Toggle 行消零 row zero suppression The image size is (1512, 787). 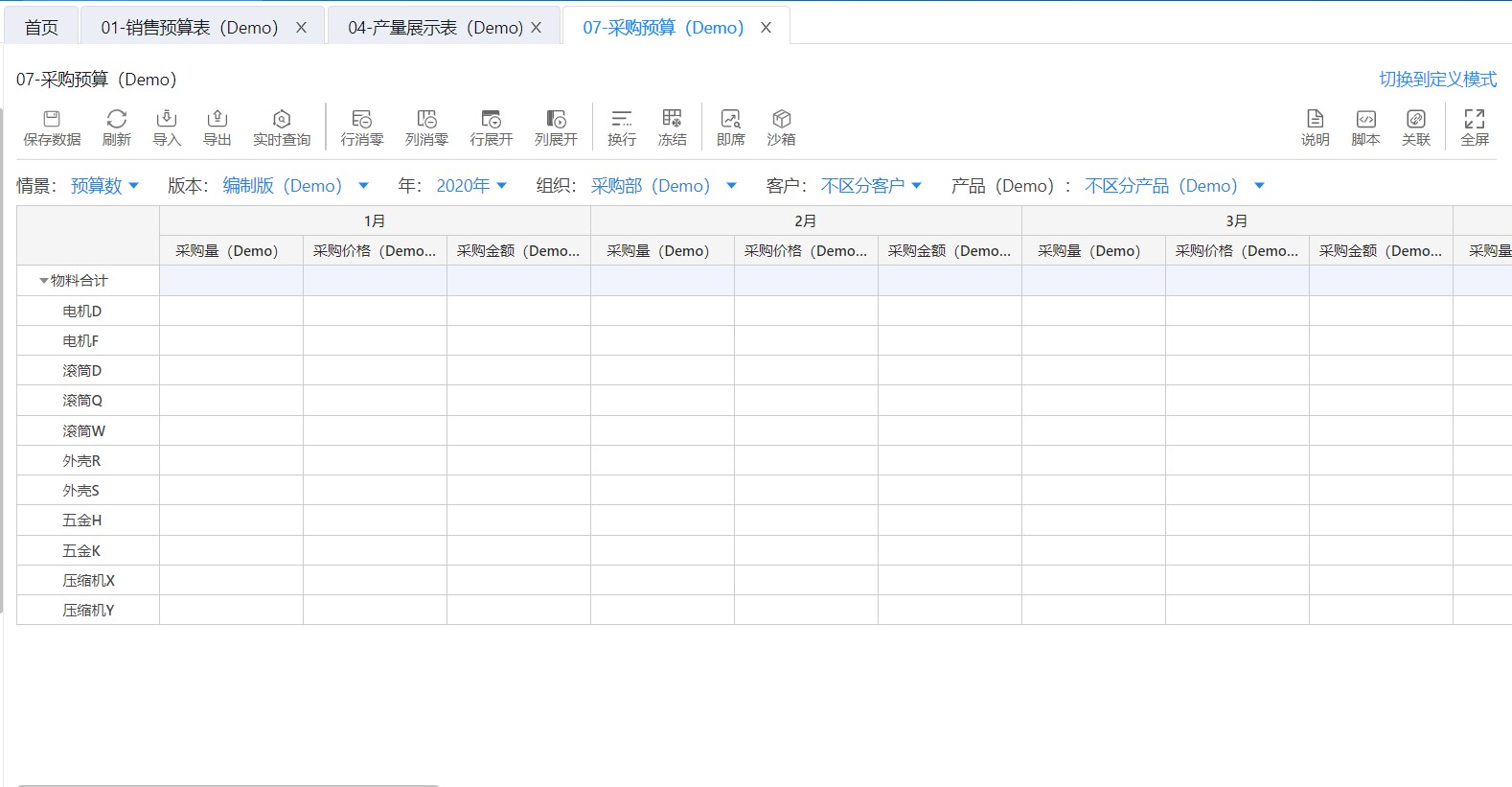[x=361, y=119]
